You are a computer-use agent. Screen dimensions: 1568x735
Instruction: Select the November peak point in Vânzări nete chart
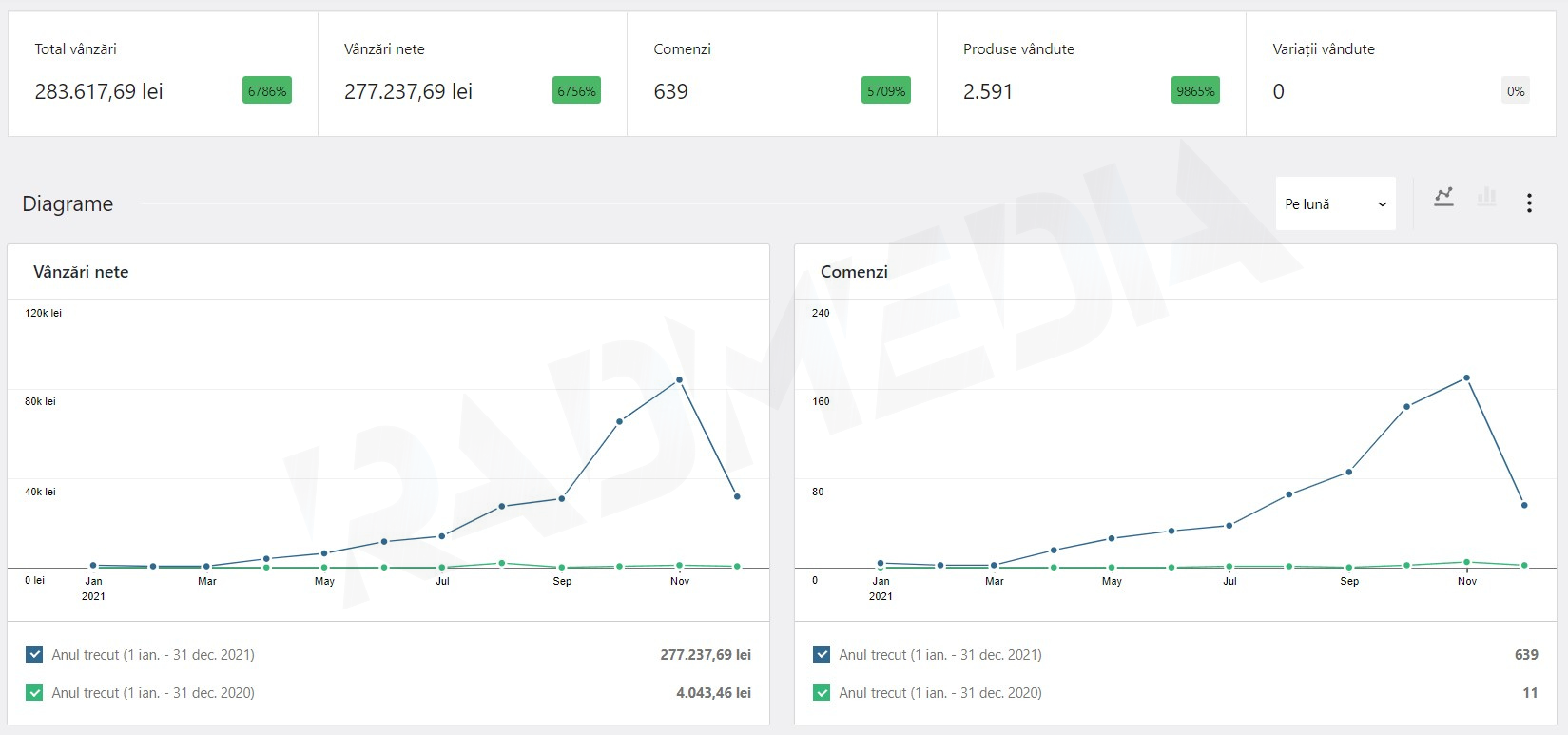click(679, 380)
